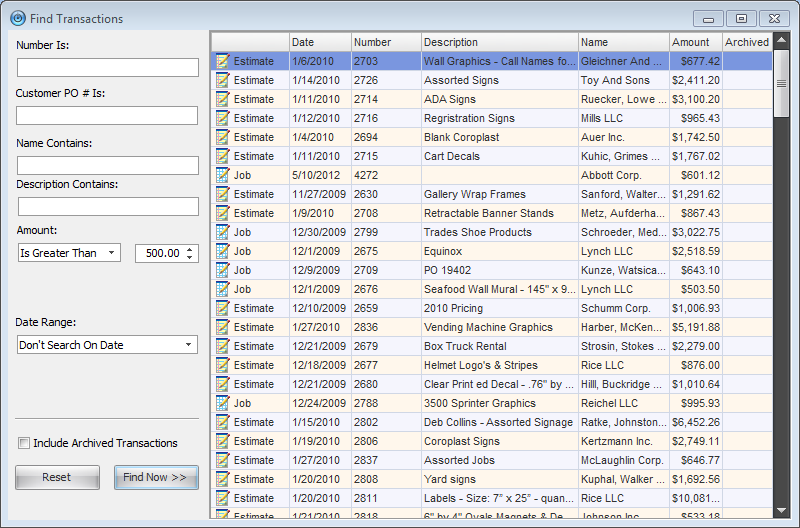Click the Find Now >> button
This screenshot has width=800, height=528.
[x=156, y=477]
